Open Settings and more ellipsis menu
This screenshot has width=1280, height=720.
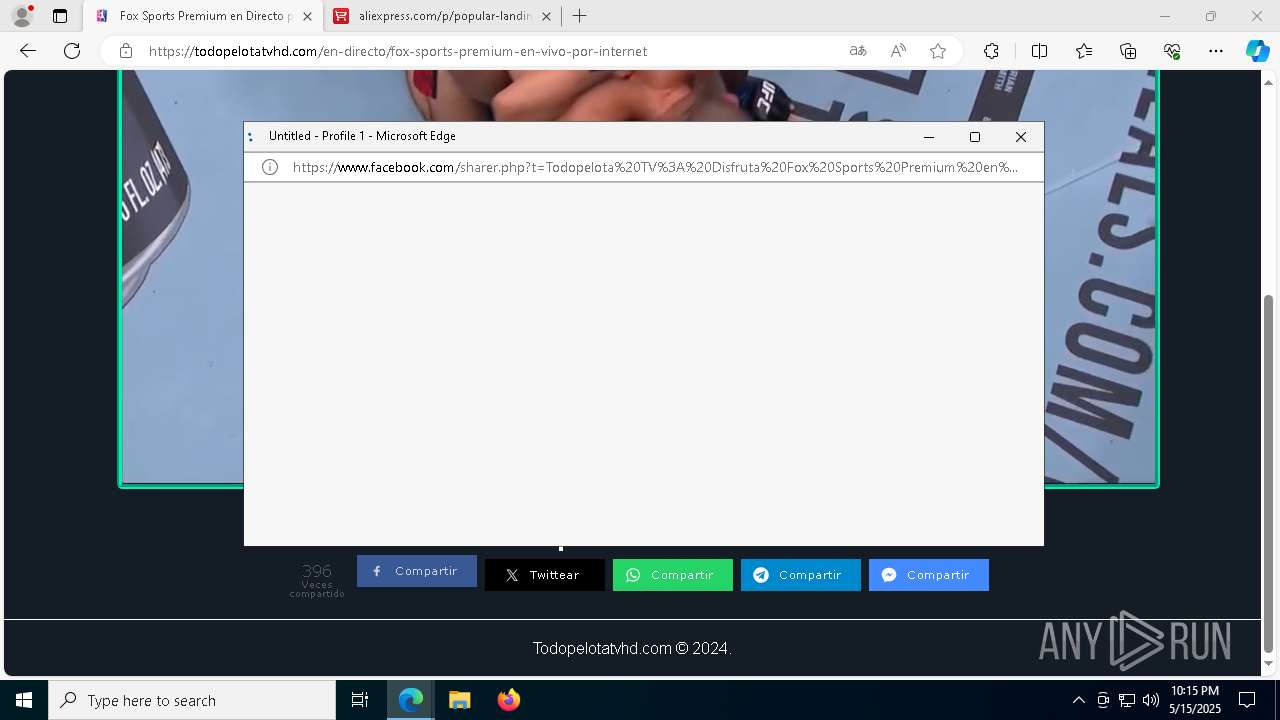1216,51
